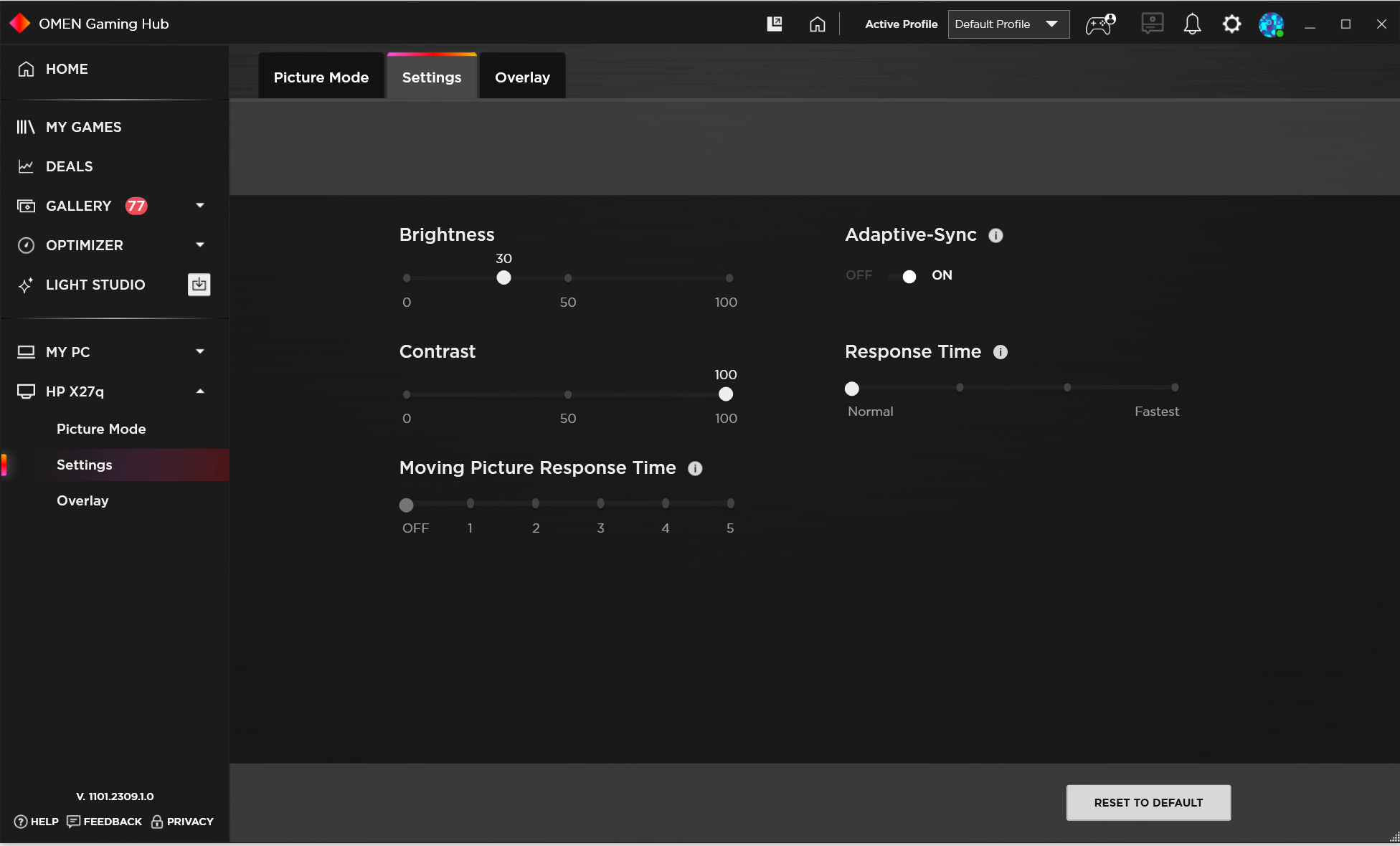Click the Light Studio download icon
This screenshot has height=846, width=1400.
[199, 285]
